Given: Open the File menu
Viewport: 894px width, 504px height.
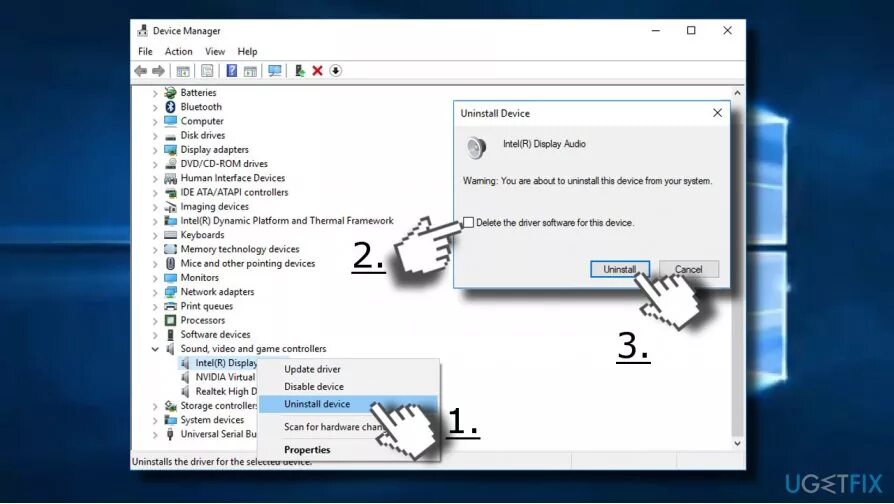Looking at the screenshot, I should [x=145, y=51].
